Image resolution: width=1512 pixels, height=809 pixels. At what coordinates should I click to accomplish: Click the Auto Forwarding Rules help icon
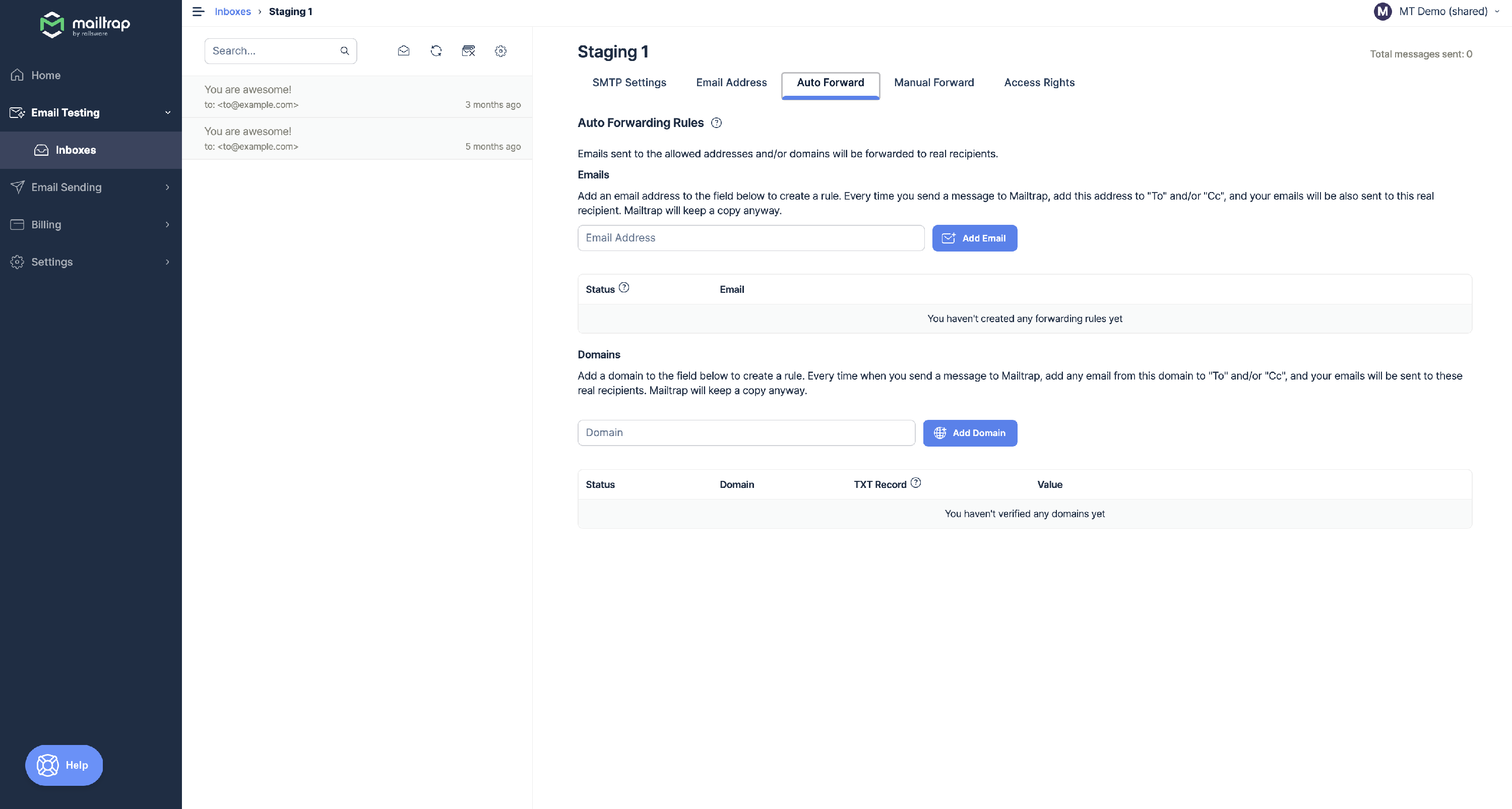point(716,122)
